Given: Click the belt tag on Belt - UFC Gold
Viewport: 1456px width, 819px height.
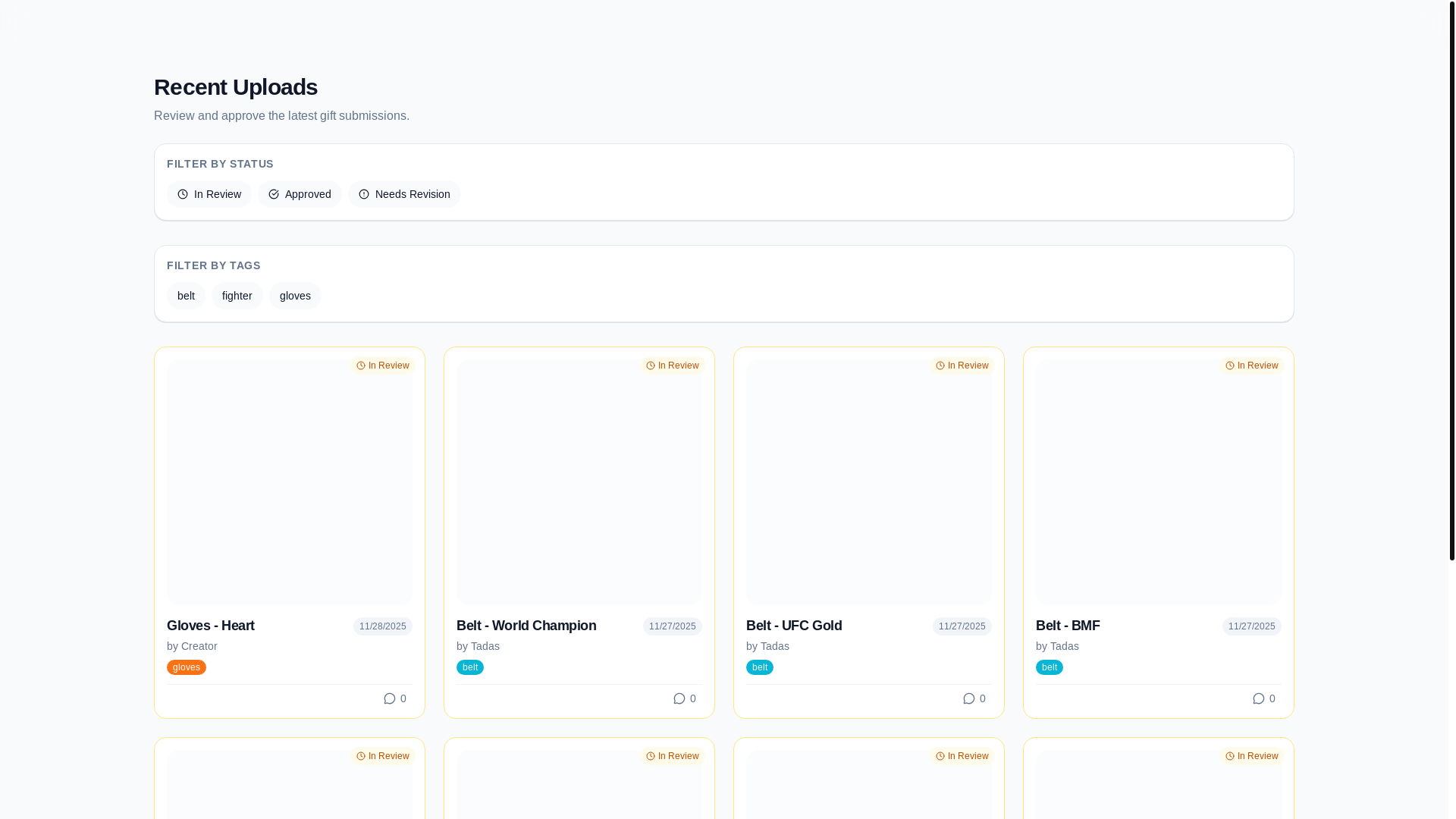Looking at the screenshot, I should 760,667.
